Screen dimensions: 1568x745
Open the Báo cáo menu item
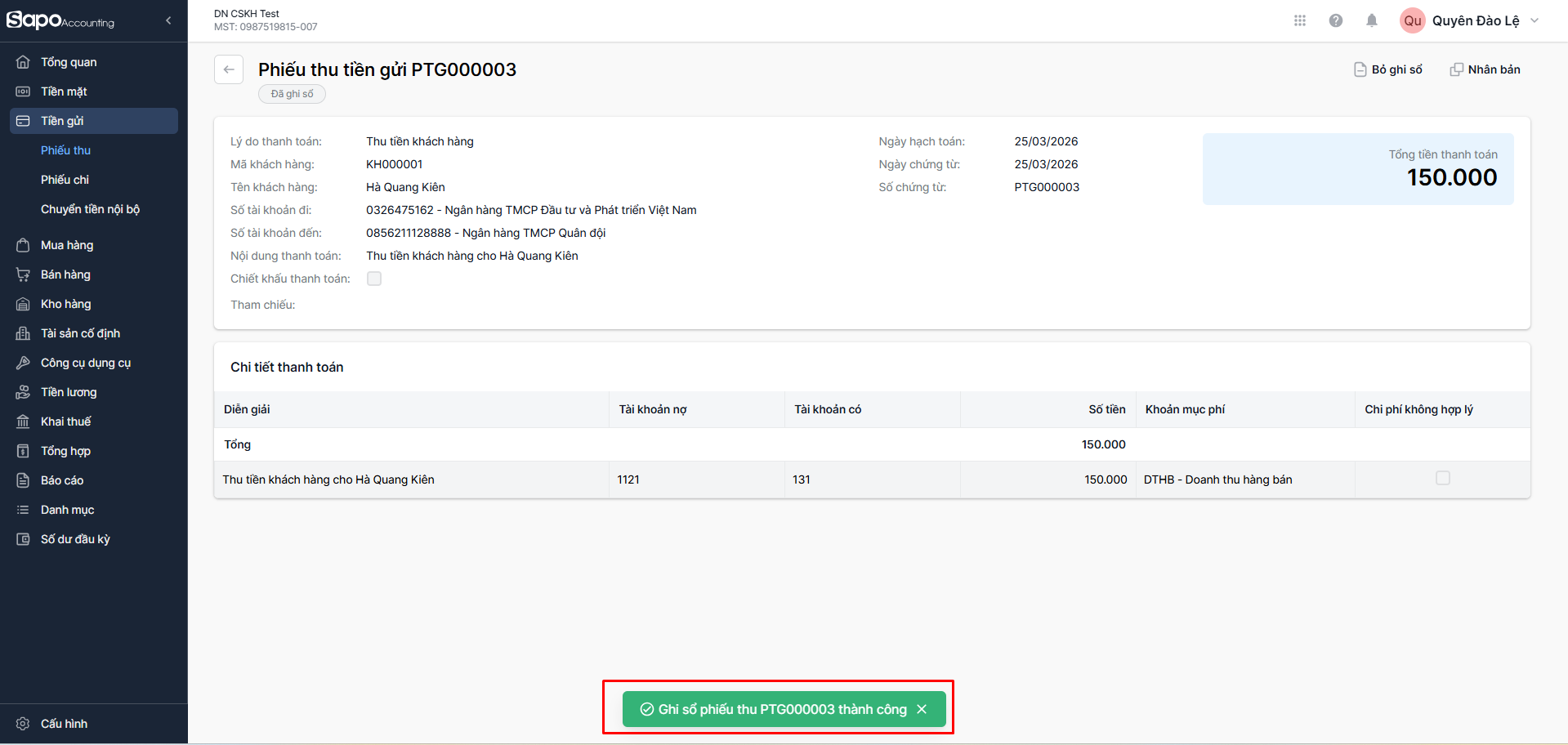pyautogui.click(x=62, y=480)
